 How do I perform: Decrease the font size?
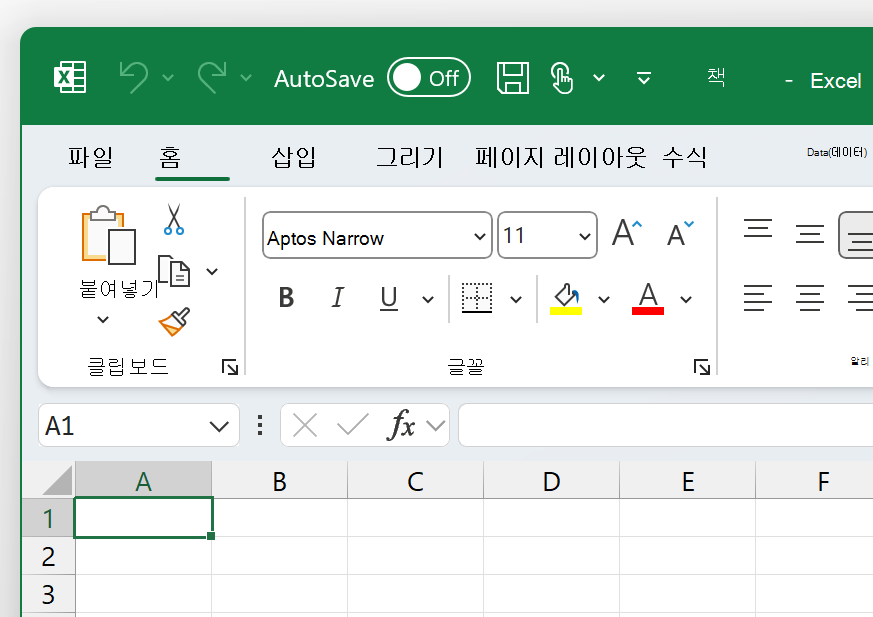(x=680, y=233)
